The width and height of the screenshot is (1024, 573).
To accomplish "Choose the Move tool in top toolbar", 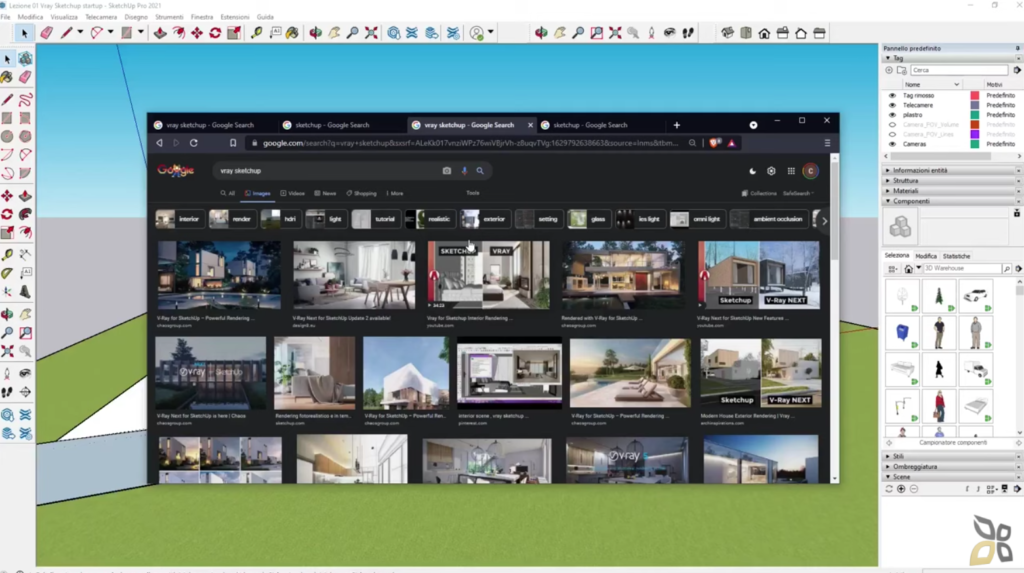I will 197,33.
